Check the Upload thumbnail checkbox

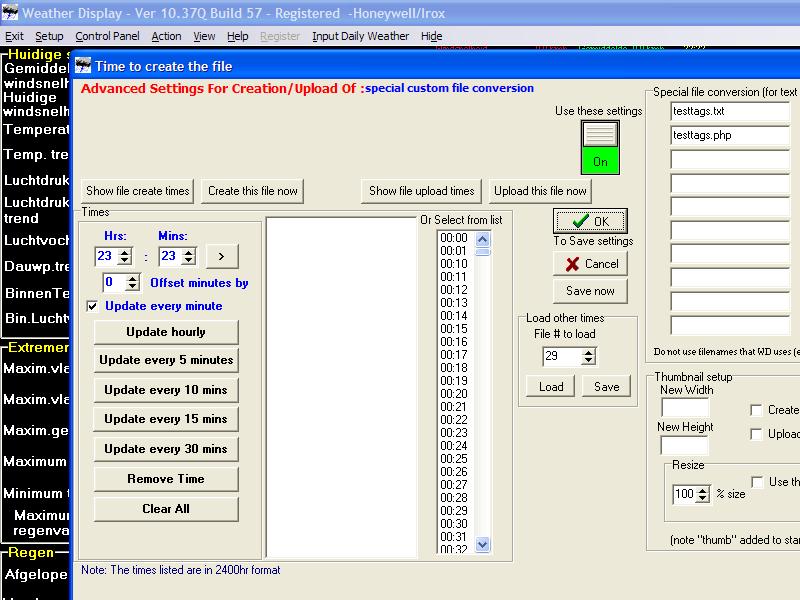[x=756, y=434]
